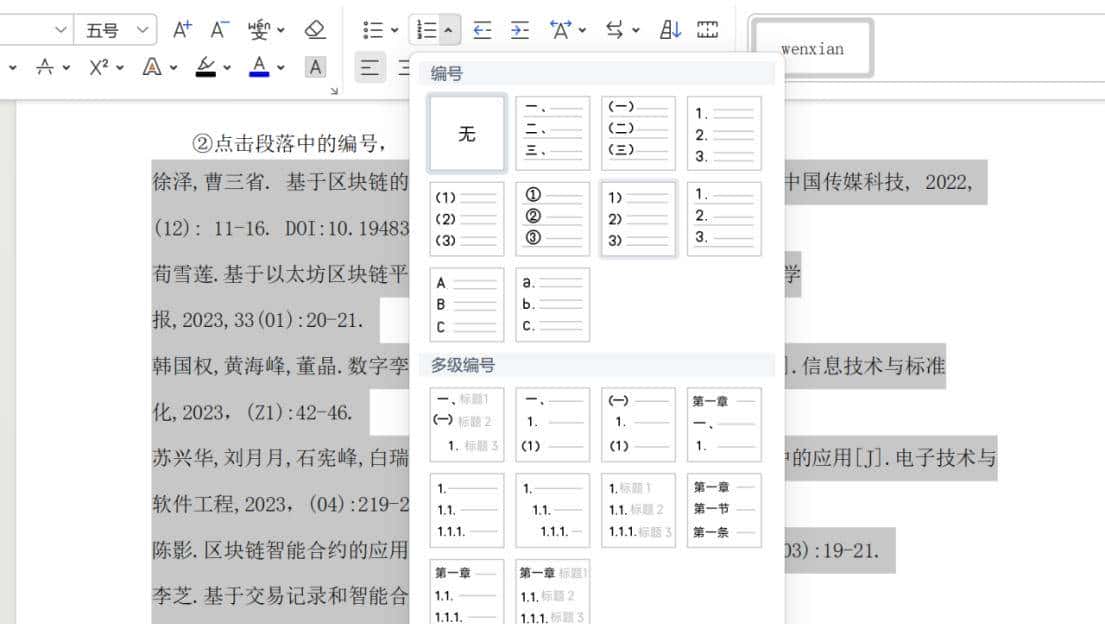Choose the circled numbers ①②③ numbering style
The image size is (1105, 624).
[552, 219]
